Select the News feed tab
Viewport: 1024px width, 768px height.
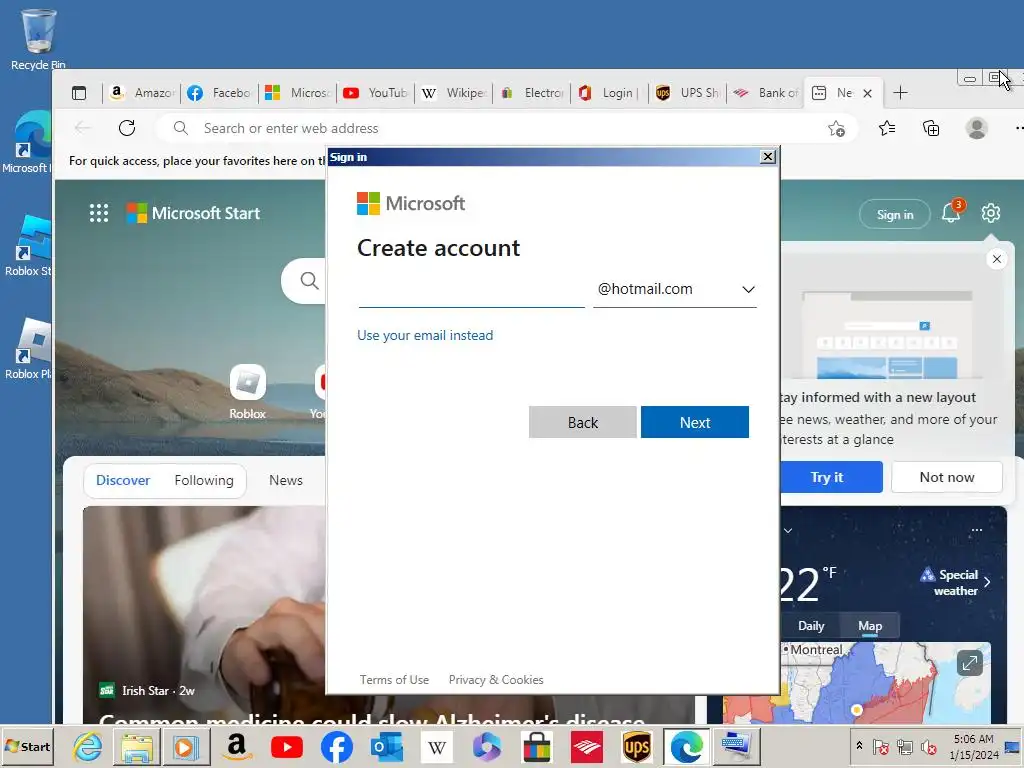point(286,480)
